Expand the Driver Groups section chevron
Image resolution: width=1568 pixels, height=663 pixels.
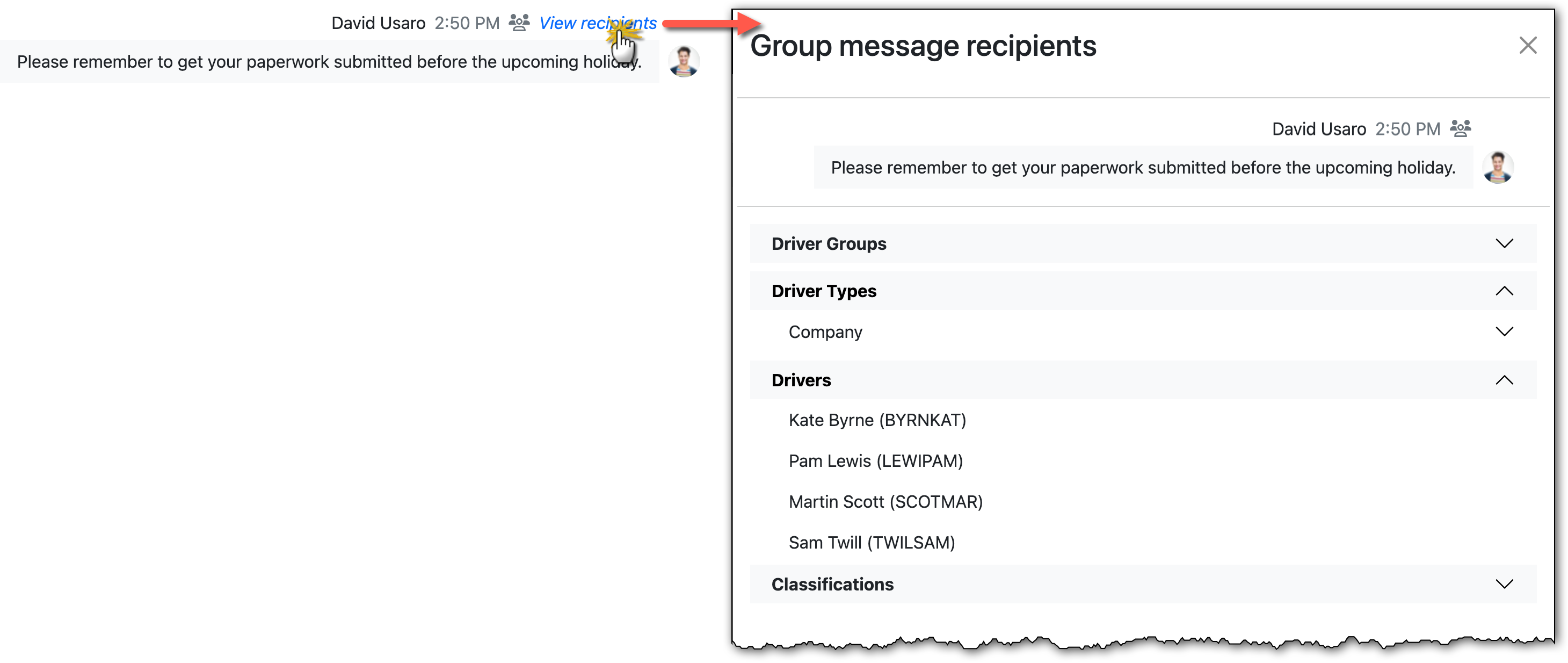coord(1504,243)
